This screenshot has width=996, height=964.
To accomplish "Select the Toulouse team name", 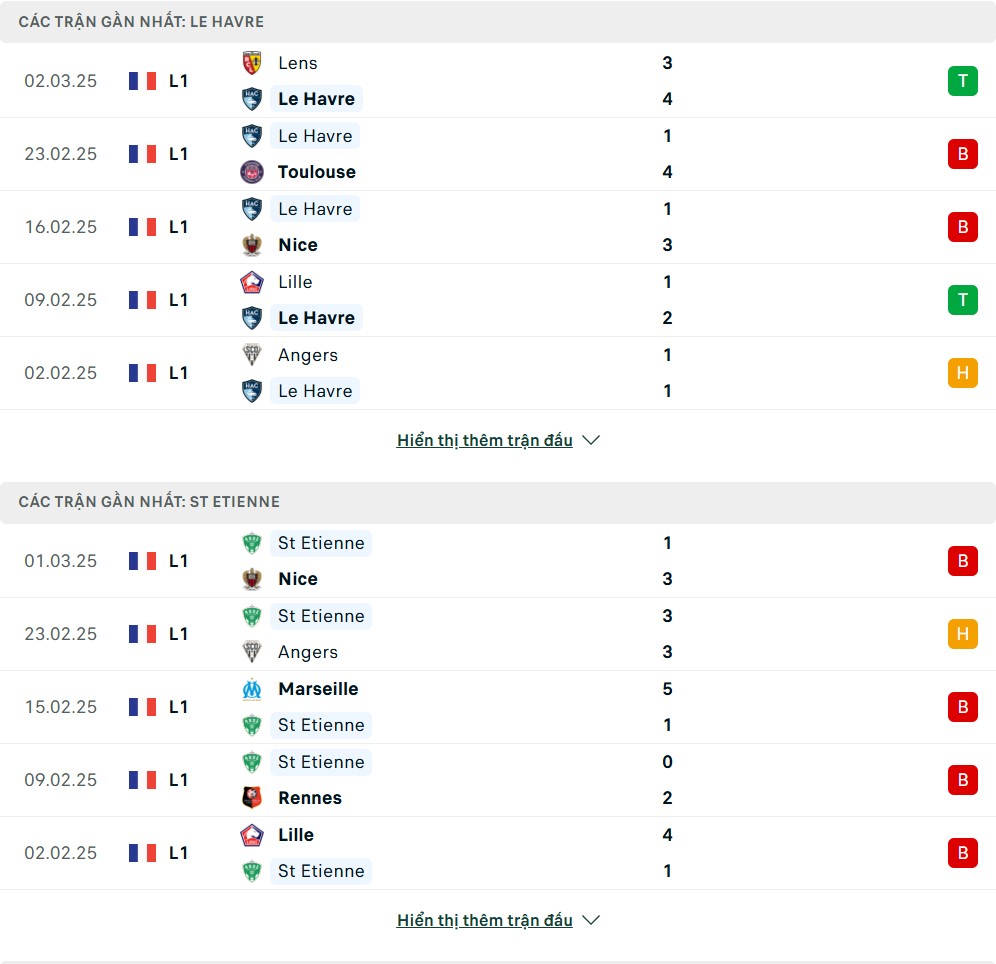I will pos(317,172).
